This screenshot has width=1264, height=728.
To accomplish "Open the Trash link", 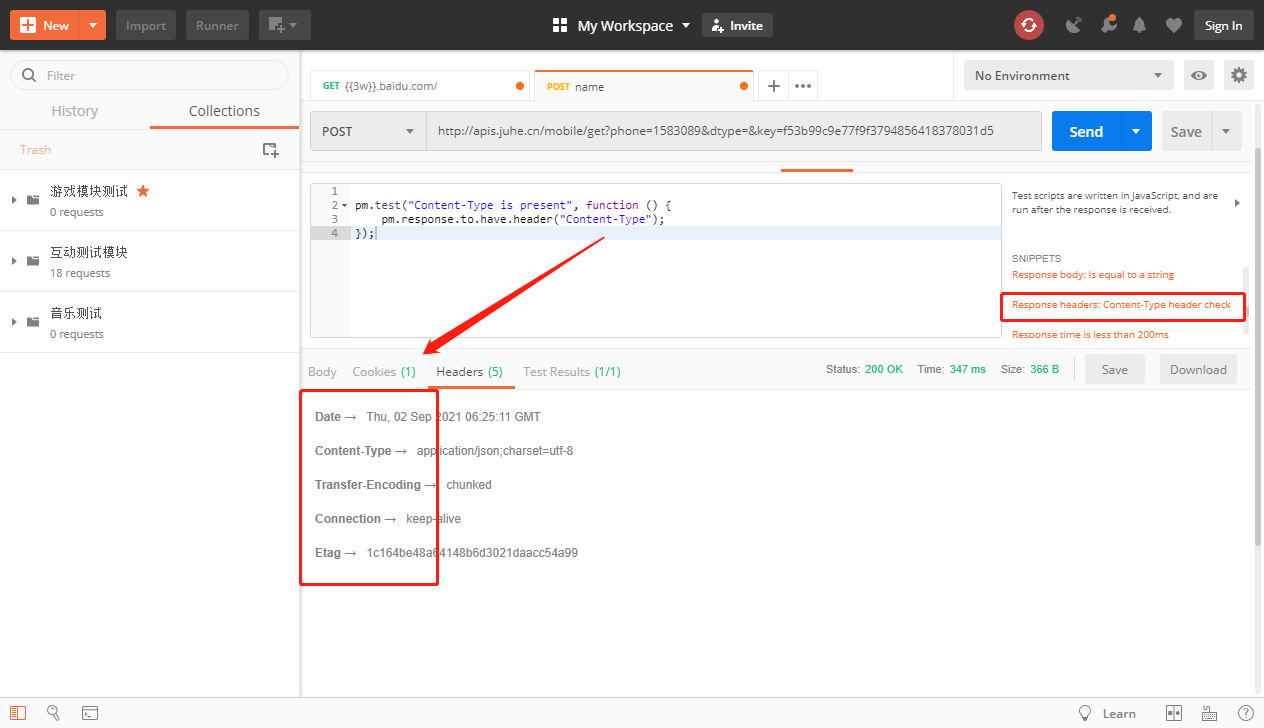I will [35, 149].
